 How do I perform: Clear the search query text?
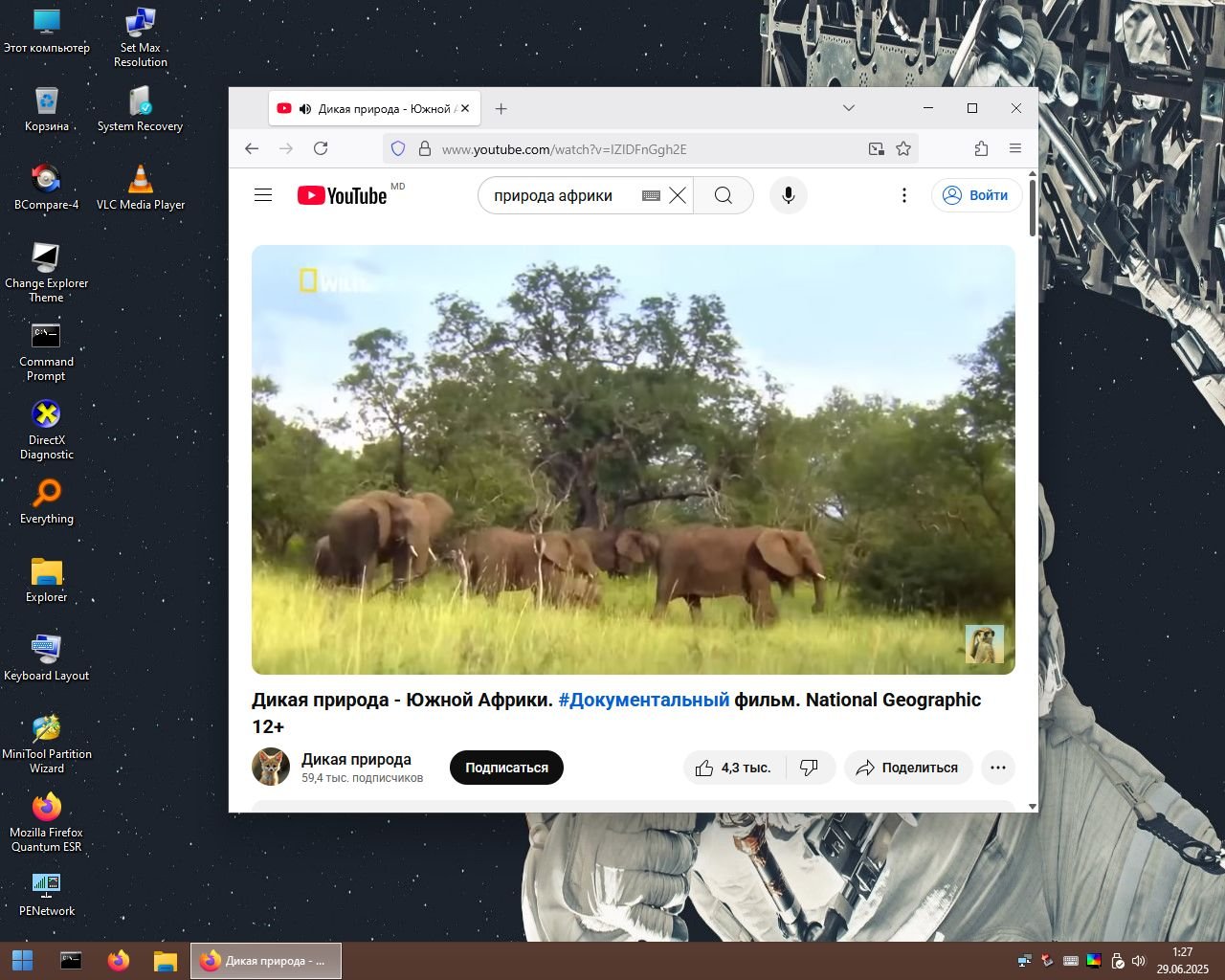click(678, 195)
